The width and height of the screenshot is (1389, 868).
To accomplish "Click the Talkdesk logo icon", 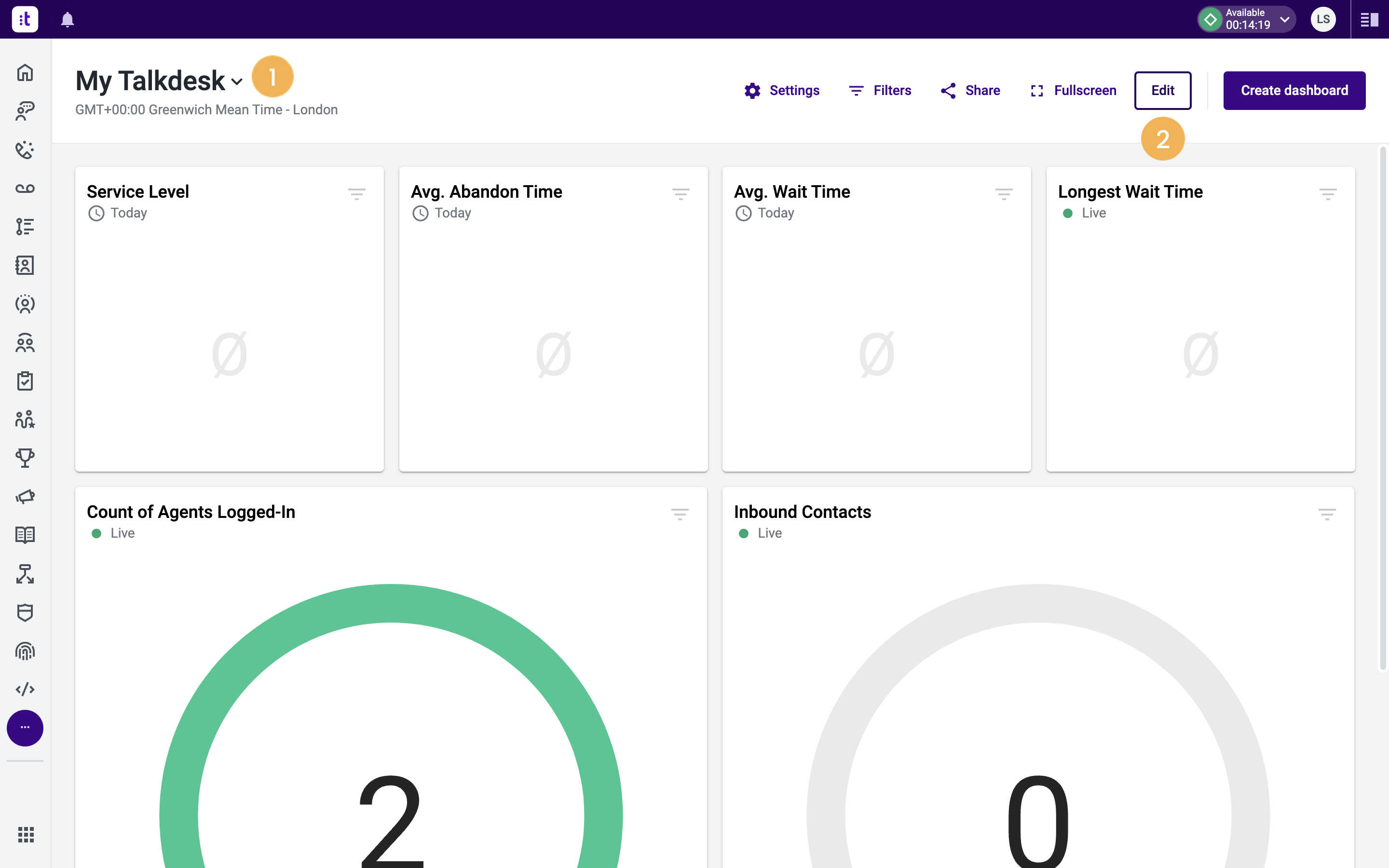I will (25, 19).
